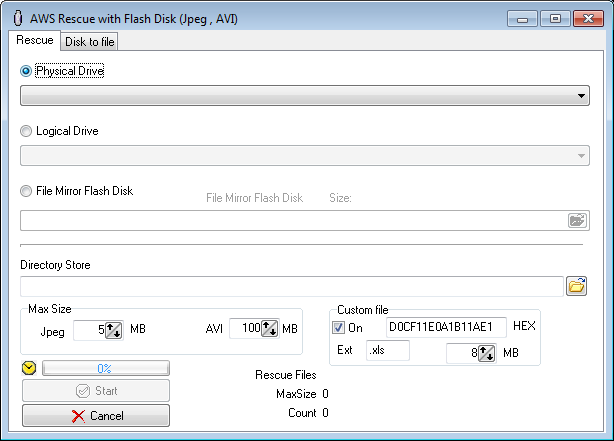Select the Logical Drive radio button
The height and width of the screenshot is (441, 614).
(x=26, y=131)
